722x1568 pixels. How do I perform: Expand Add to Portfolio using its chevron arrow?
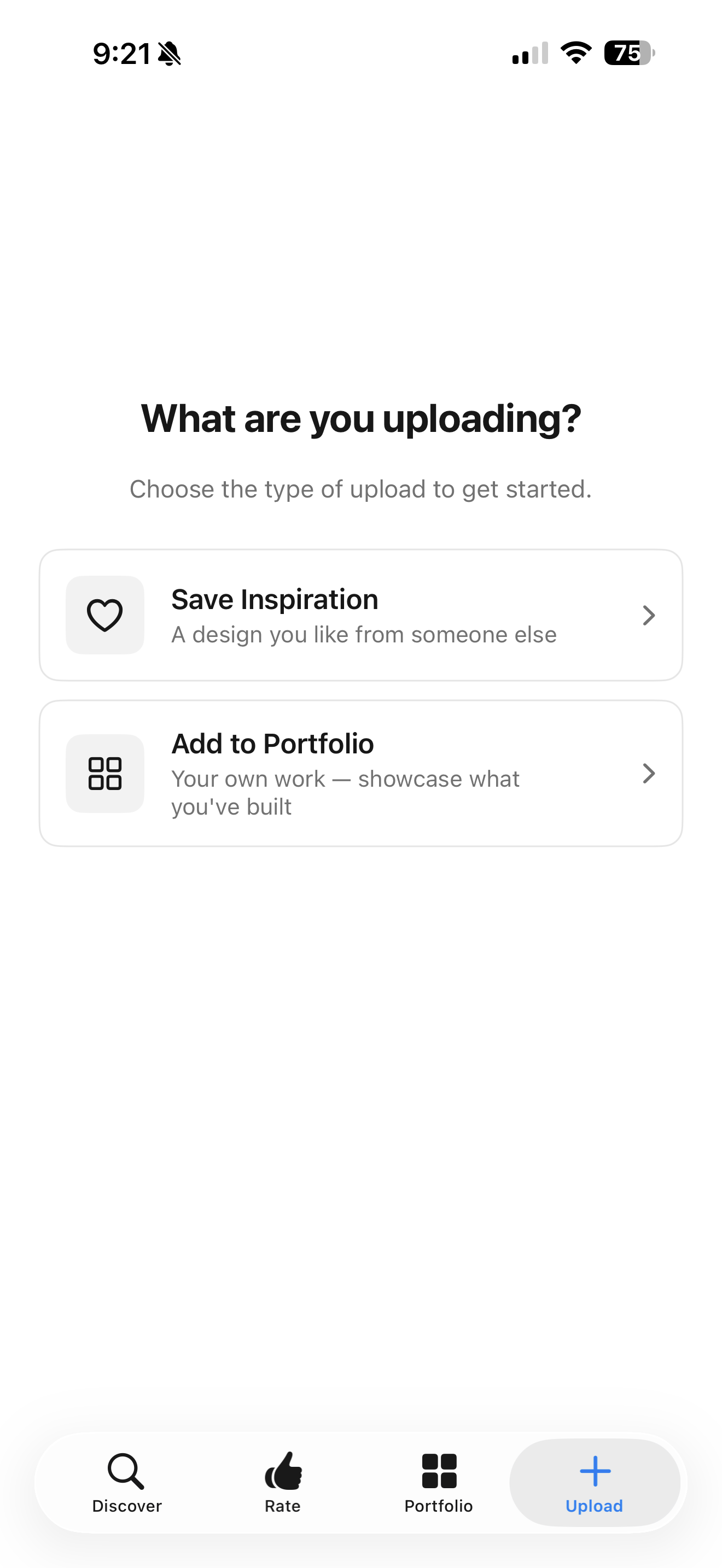pos(649,774)
